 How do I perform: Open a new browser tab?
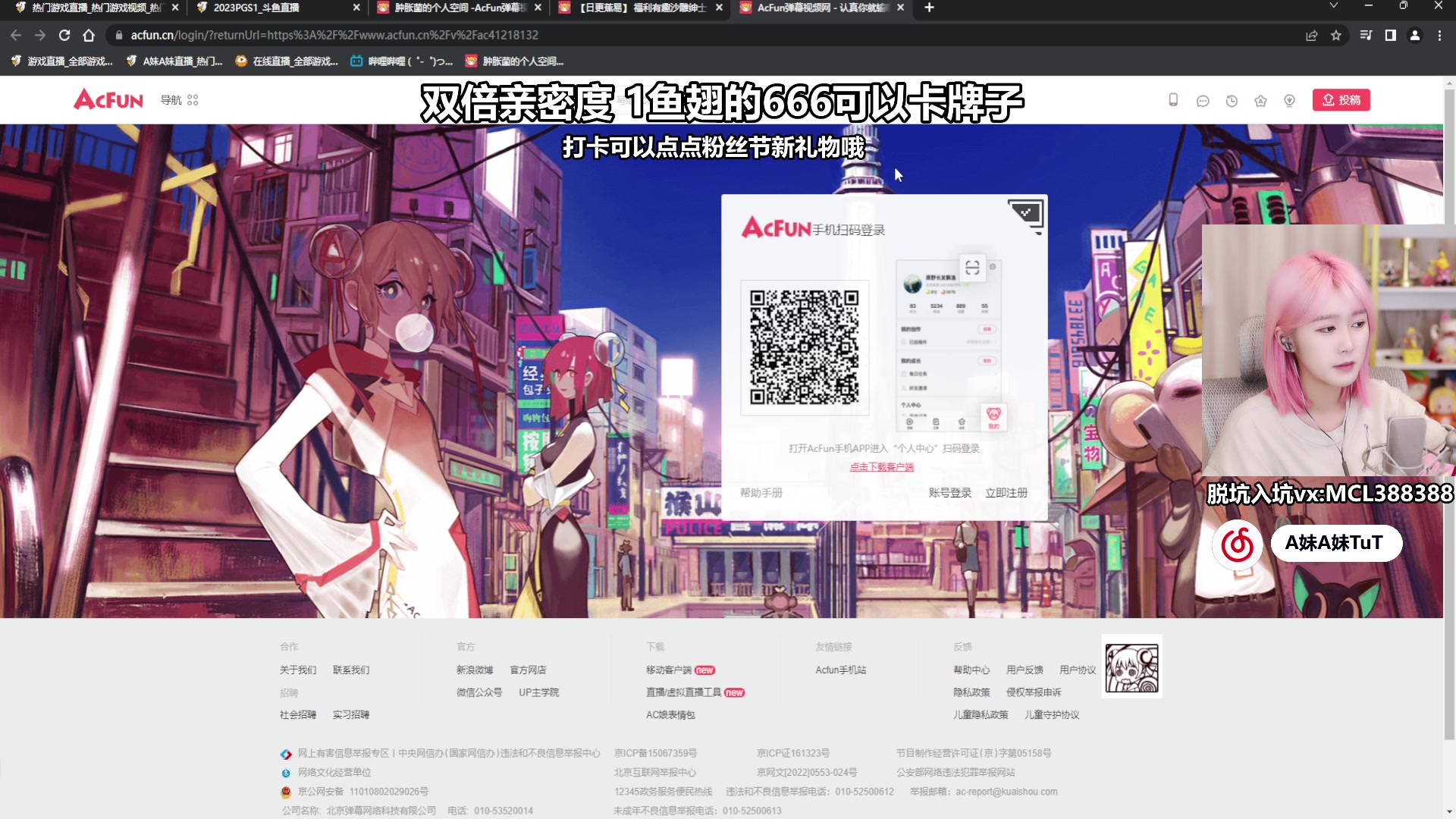(x=929, y=8)
